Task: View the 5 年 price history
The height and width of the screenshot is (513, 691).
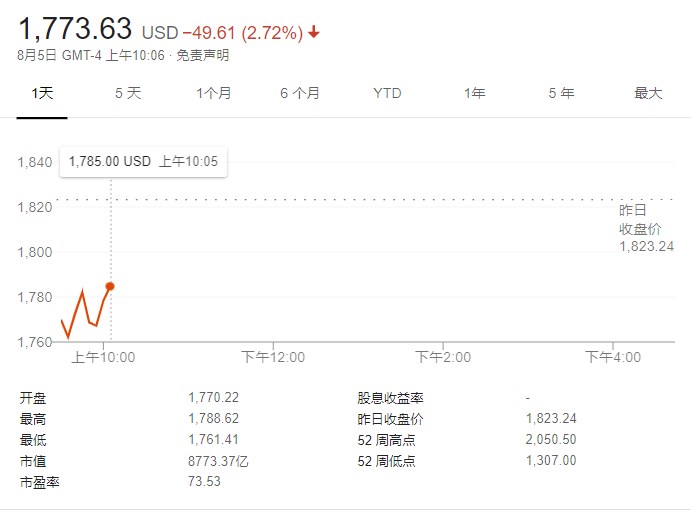Action: click(561, 93)
